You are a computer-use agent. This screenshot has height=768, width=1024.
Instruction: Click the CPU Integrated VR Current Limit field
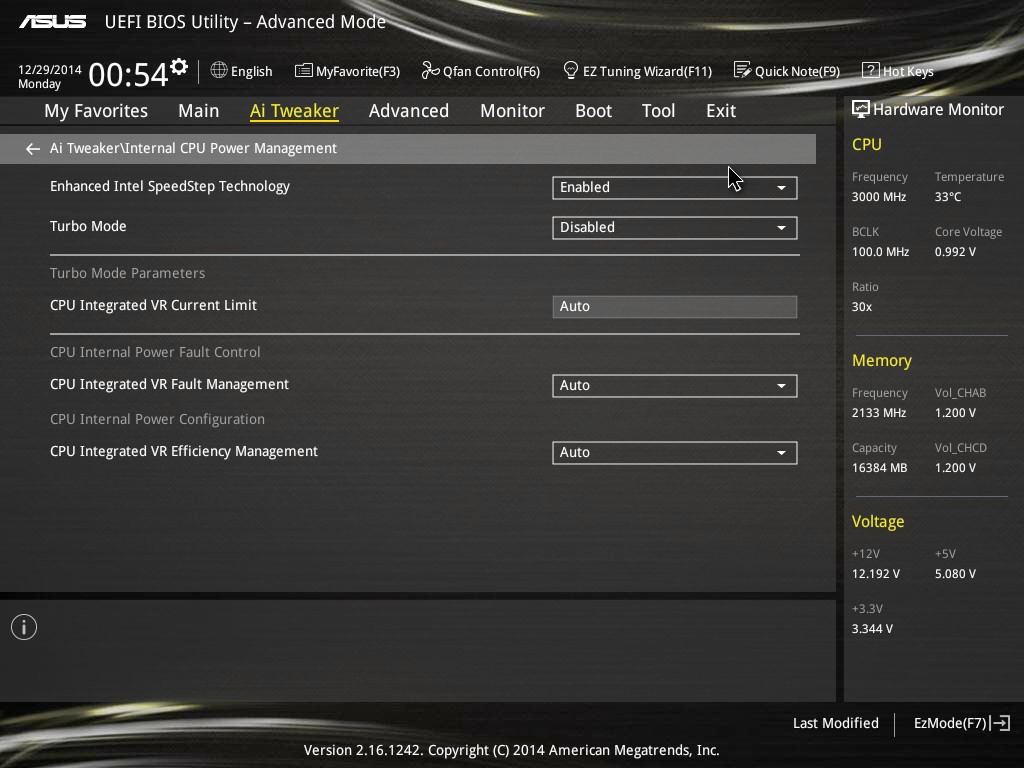tap(675, 306)
